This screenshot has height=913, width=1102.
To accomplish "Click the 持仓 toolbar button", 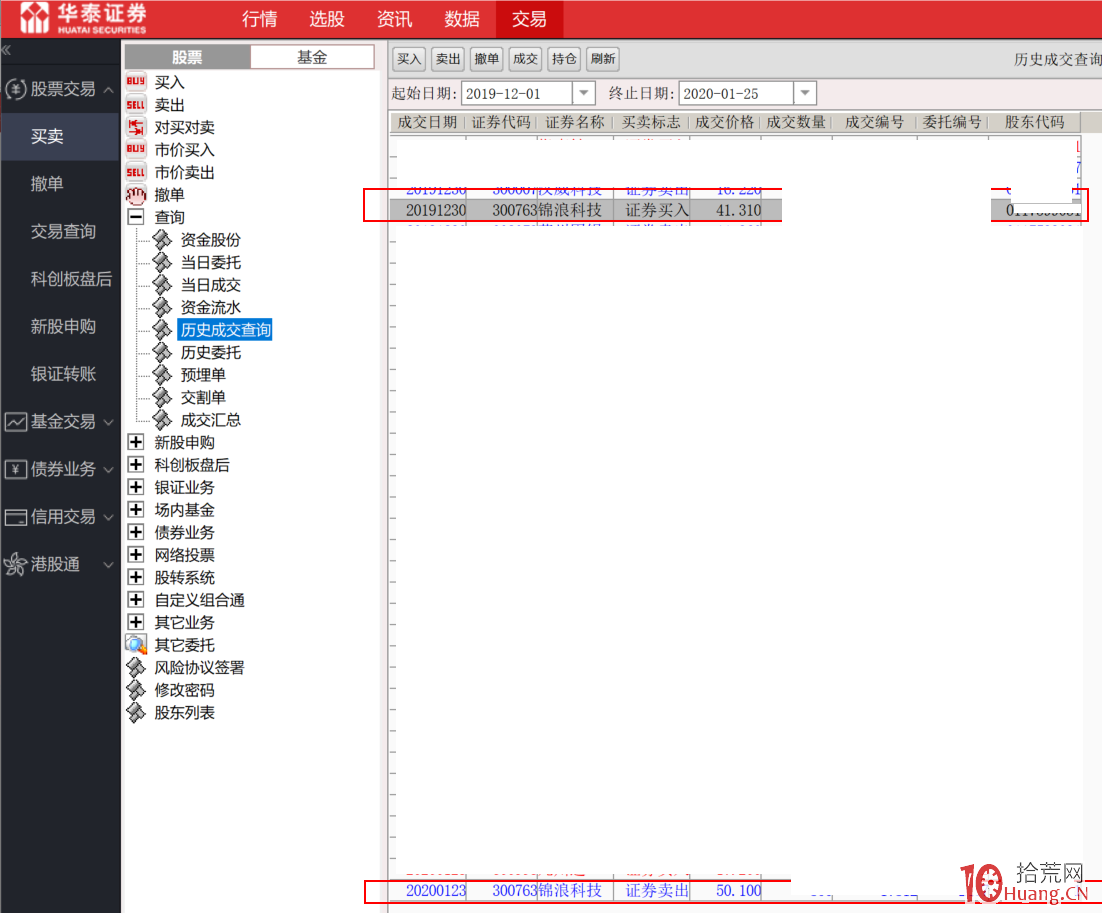I will pos(564,59).
